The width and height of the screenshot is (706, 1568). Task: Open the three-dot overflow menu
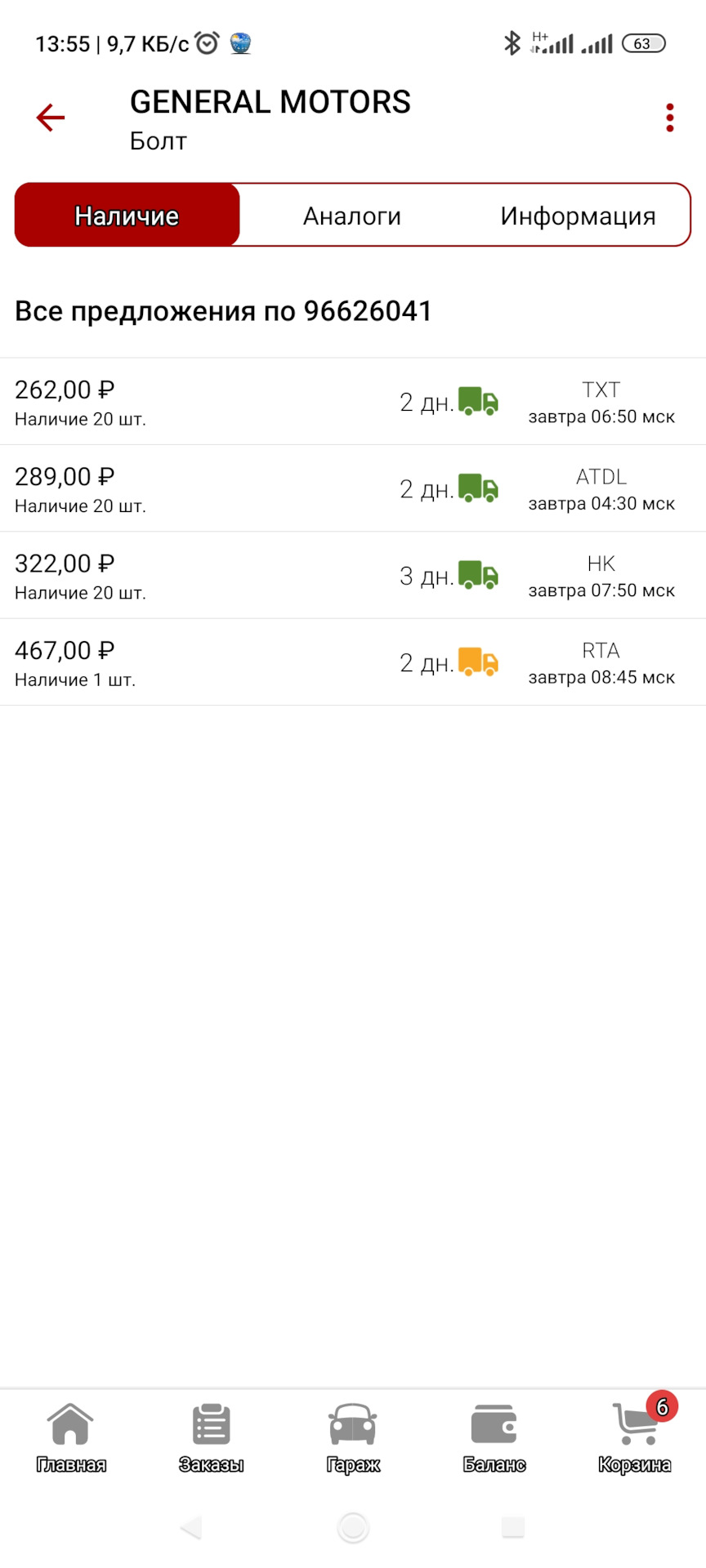670,118
